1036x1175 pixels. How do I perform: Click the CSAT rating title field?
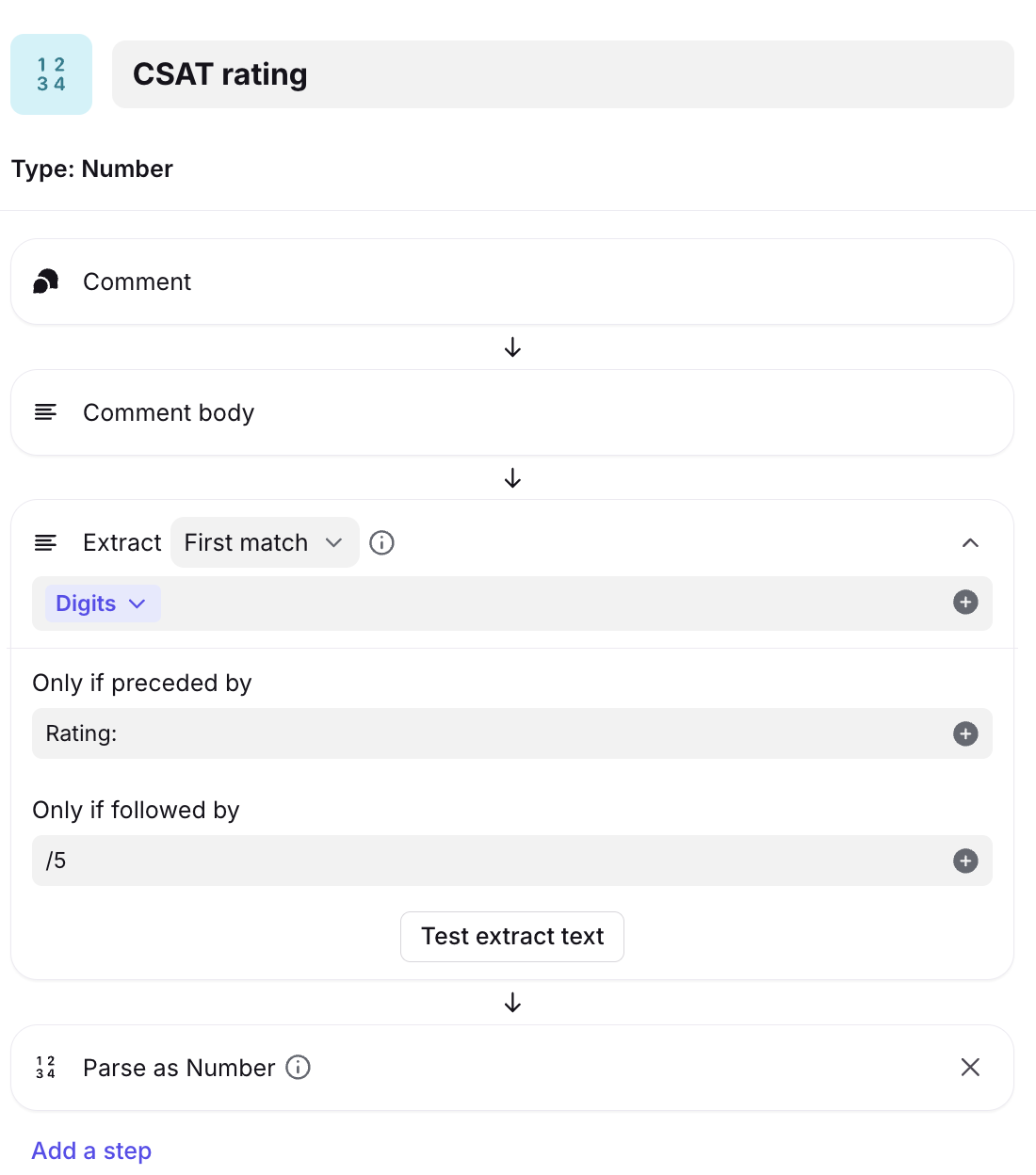coord(562,74)
